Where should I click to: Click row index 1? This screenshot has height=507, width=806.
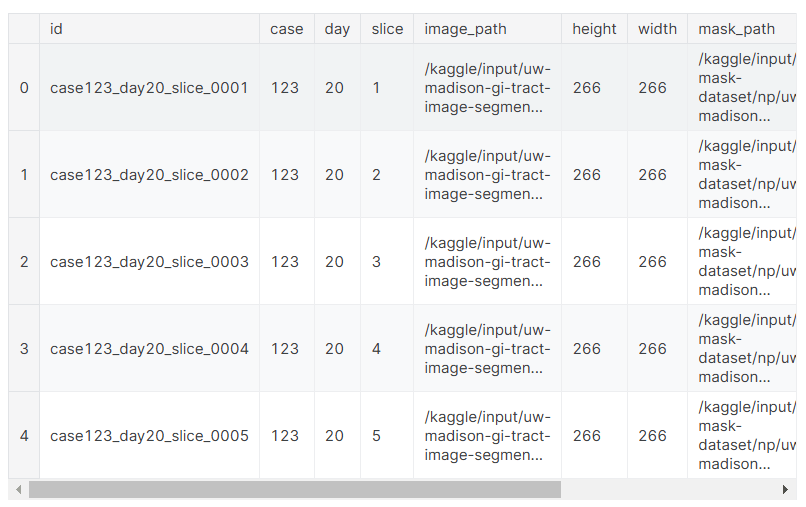coord(24,175)
